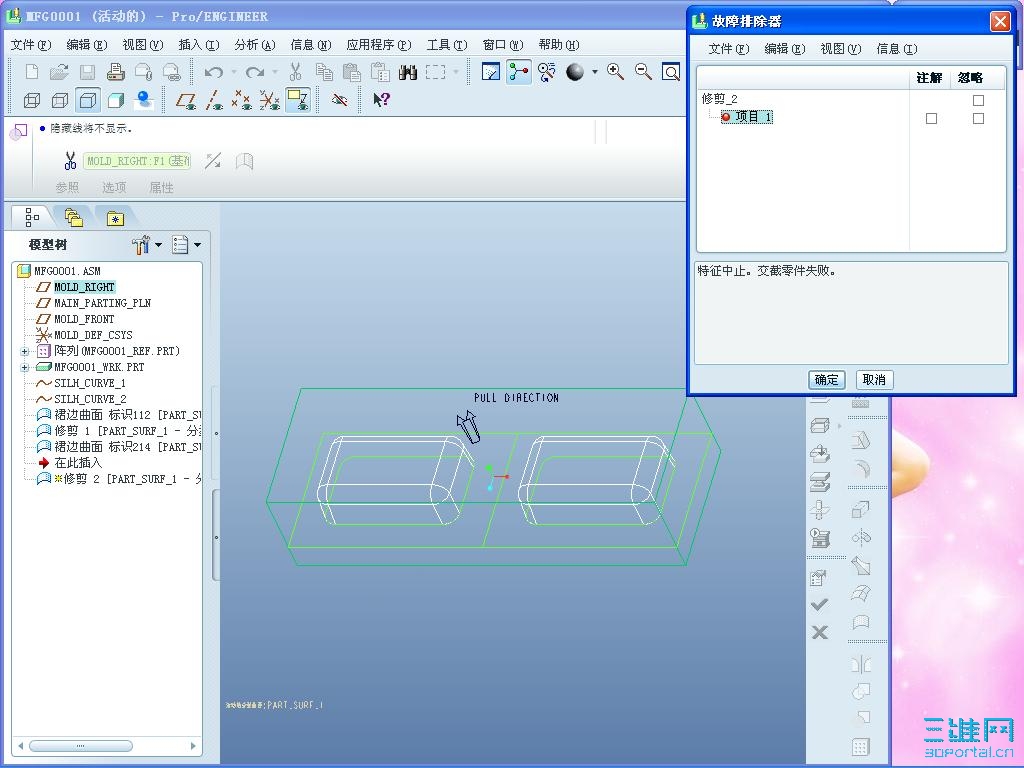
Task: Click the 取消 button in troubleshooter
Action: [x=874, y=380]
